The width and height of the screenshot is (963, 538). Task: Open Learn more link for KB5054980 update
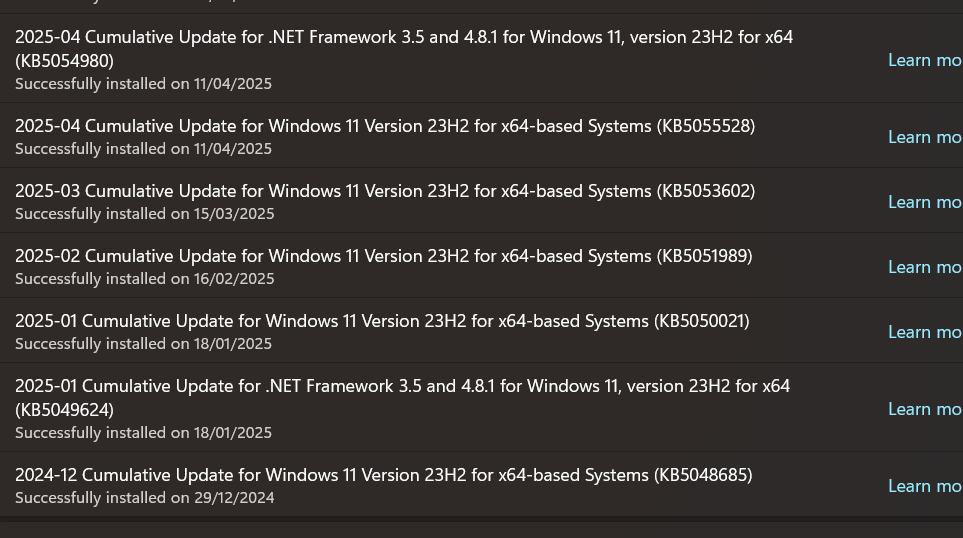(x=924, y=60)
